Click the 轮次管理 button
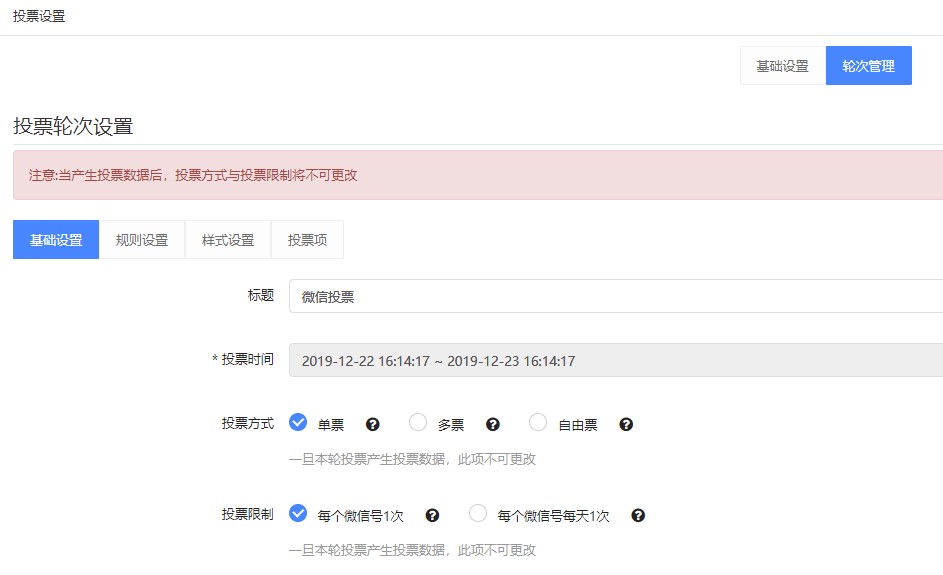 coord(868,66)
